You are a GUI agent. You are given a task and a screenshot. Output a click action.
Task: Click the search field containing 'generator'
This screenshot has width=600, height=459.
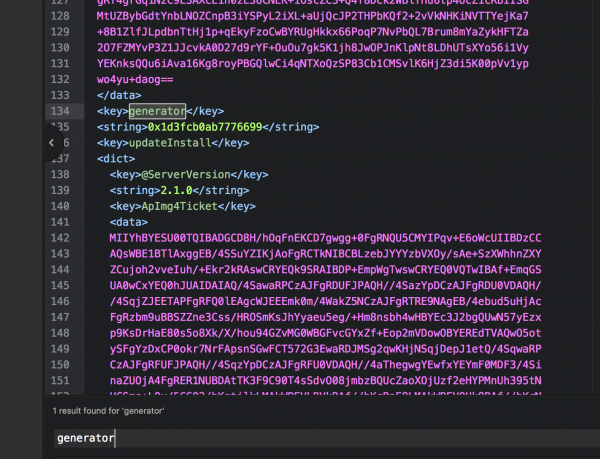[300, 438]
